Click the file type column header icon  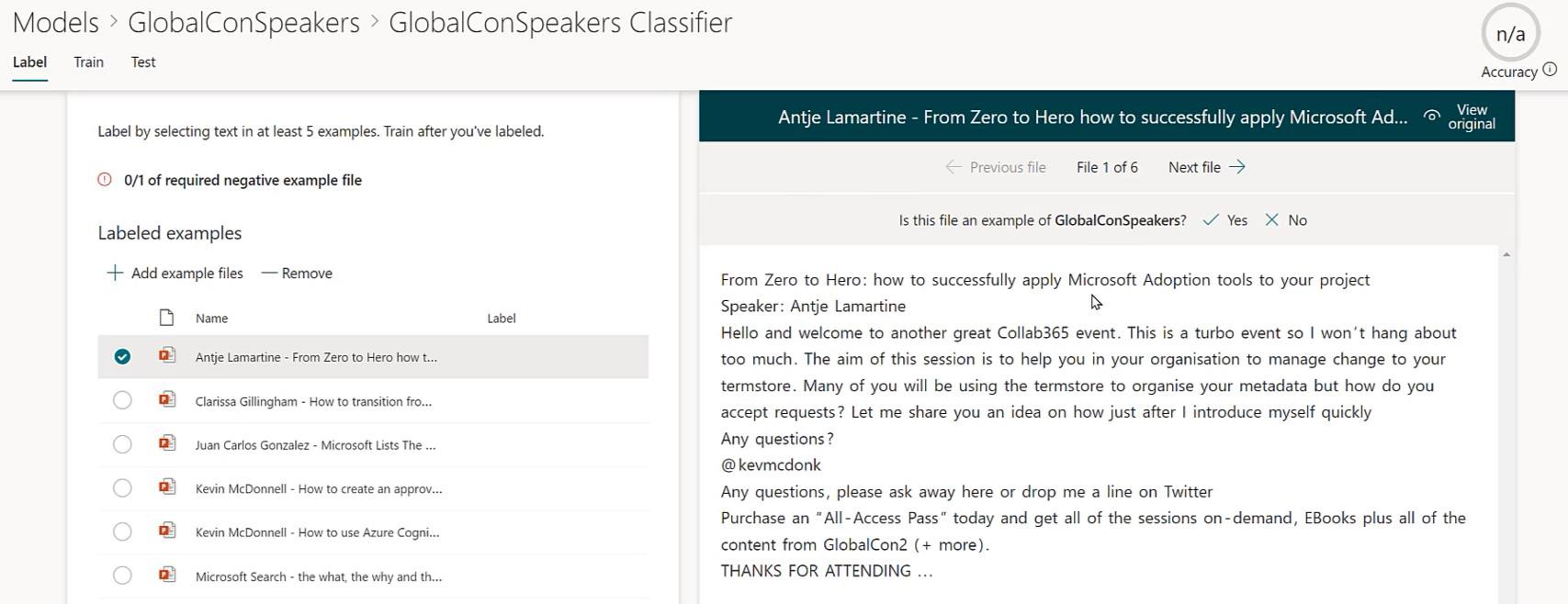[166, 318]
